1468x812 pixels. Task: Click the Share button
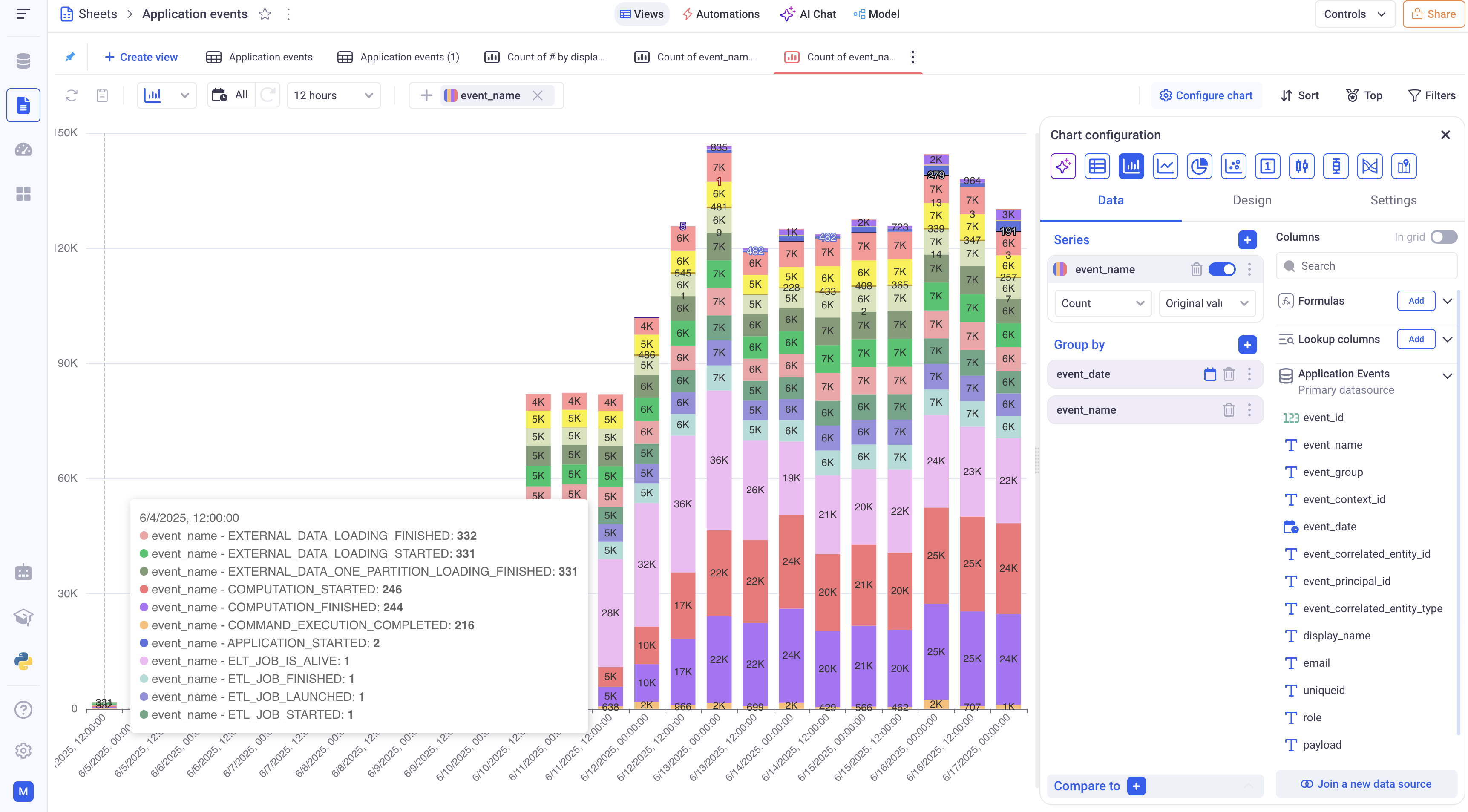click(x=1433, y=14)
